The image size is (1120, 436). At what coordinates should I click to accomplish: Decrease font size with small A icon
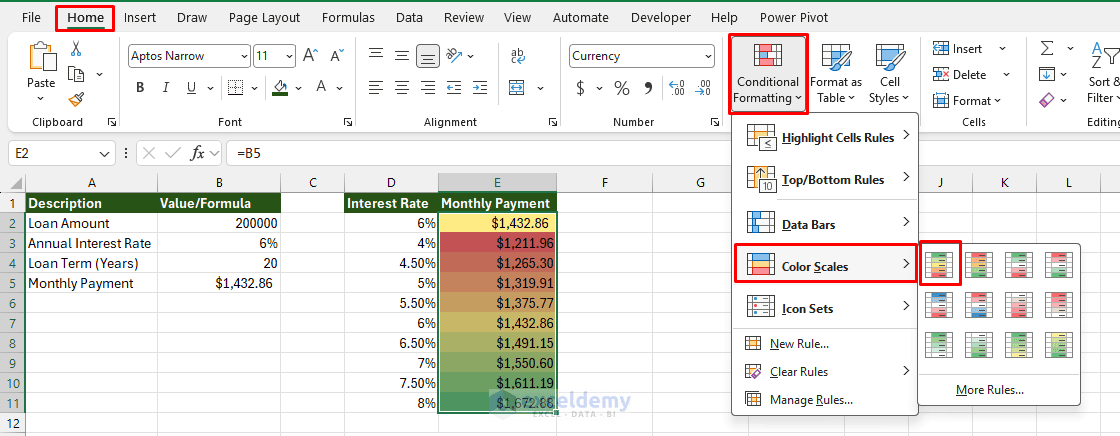coord(336,56)
